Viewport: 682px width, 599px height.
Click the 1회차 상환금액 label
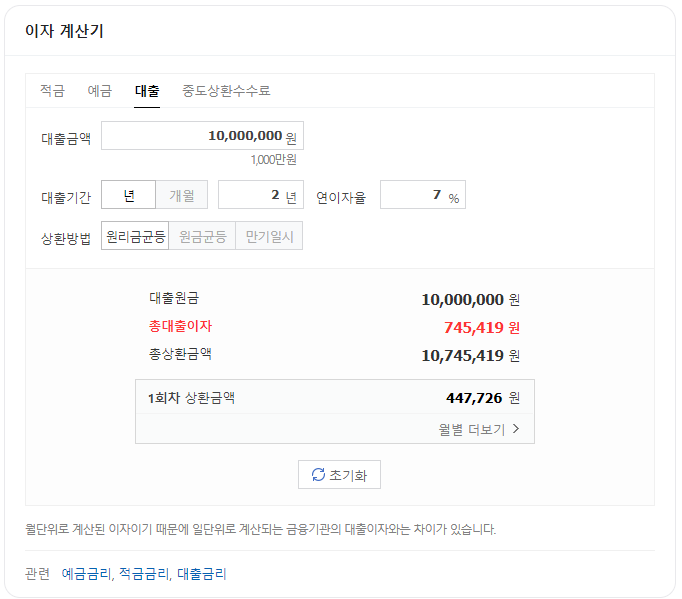point(191,398)
